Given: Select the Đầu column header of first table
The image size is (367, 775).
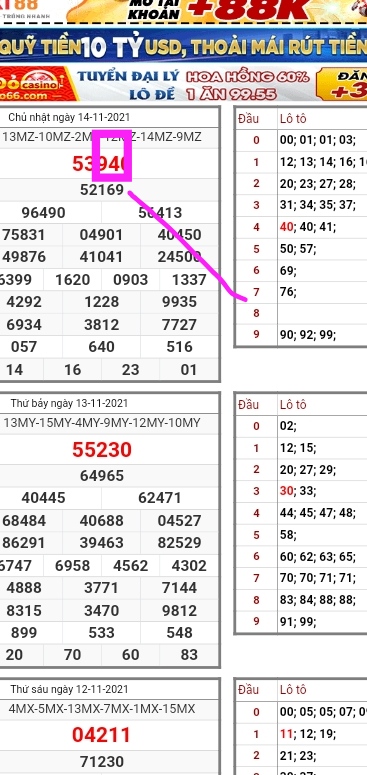Looking at the screenshot, I should [248, 119].
